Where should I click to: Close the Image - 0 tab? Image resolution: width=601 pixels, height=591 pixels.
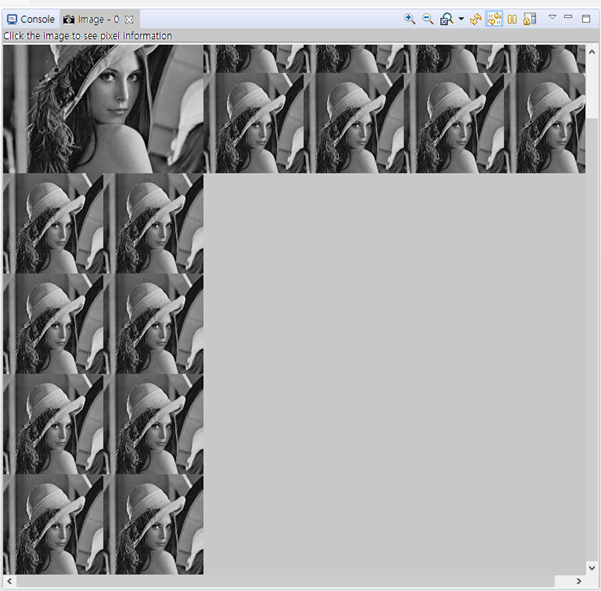pos(130,19)
